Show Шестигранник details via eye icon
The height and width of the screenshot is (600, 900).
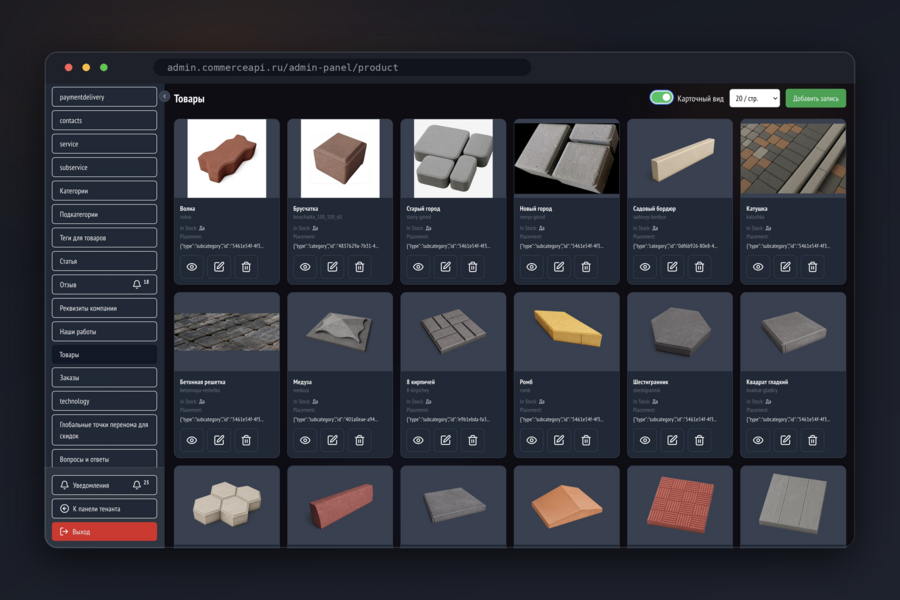click(645, 440)
